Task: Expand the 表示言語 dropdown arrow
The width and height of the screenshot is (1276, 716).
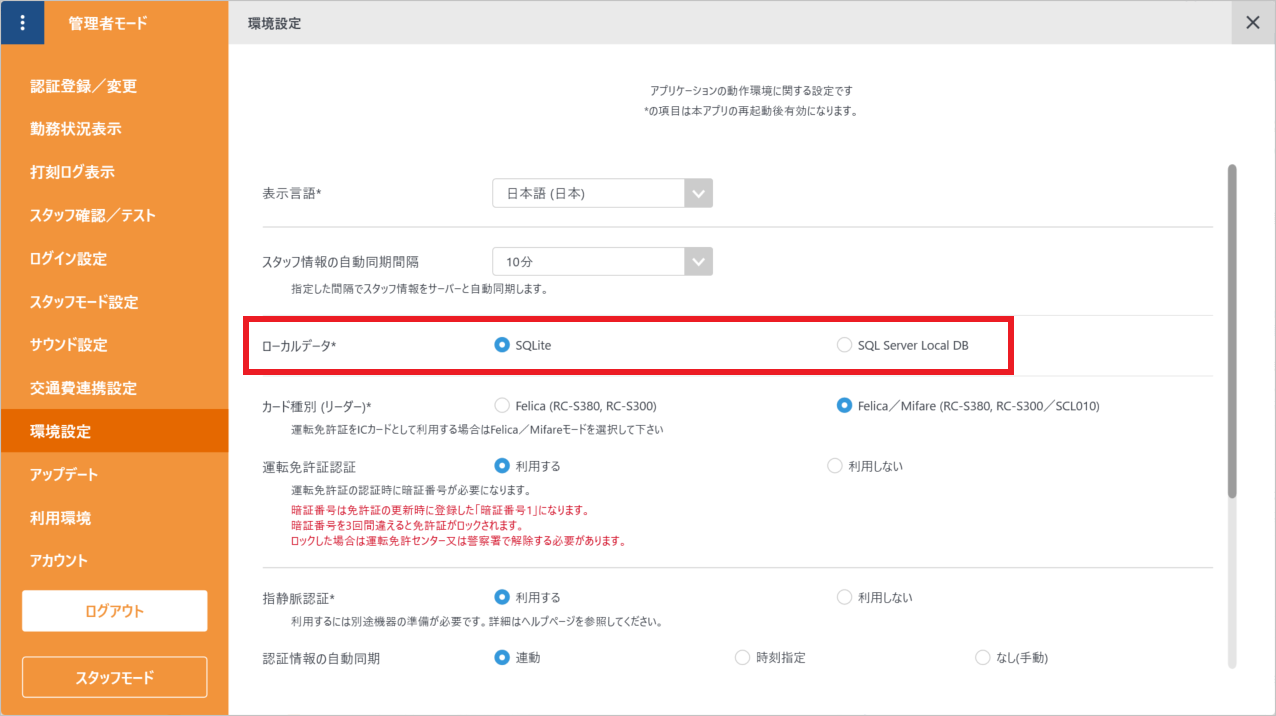Action: [x=698, y=193]
